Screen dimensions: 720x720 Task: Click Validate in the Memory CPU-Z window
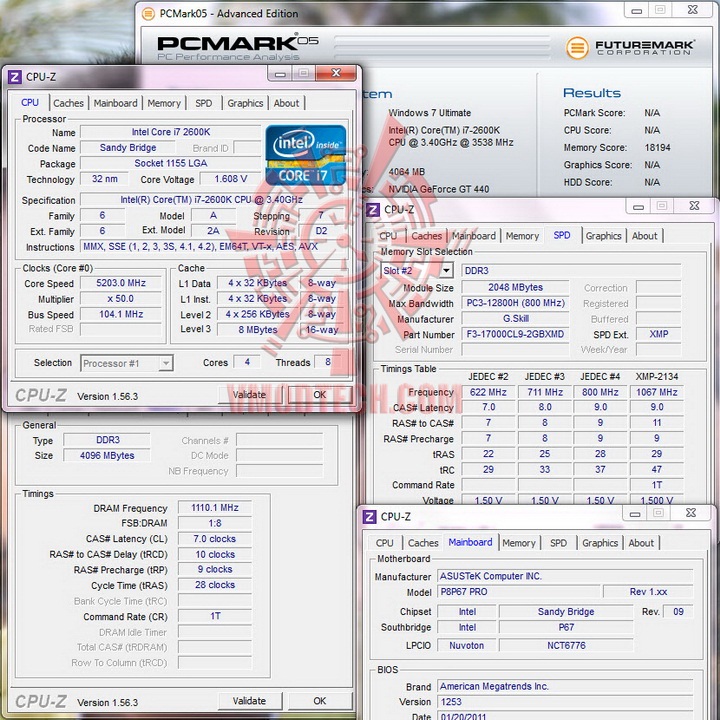[x=249, y=701]
